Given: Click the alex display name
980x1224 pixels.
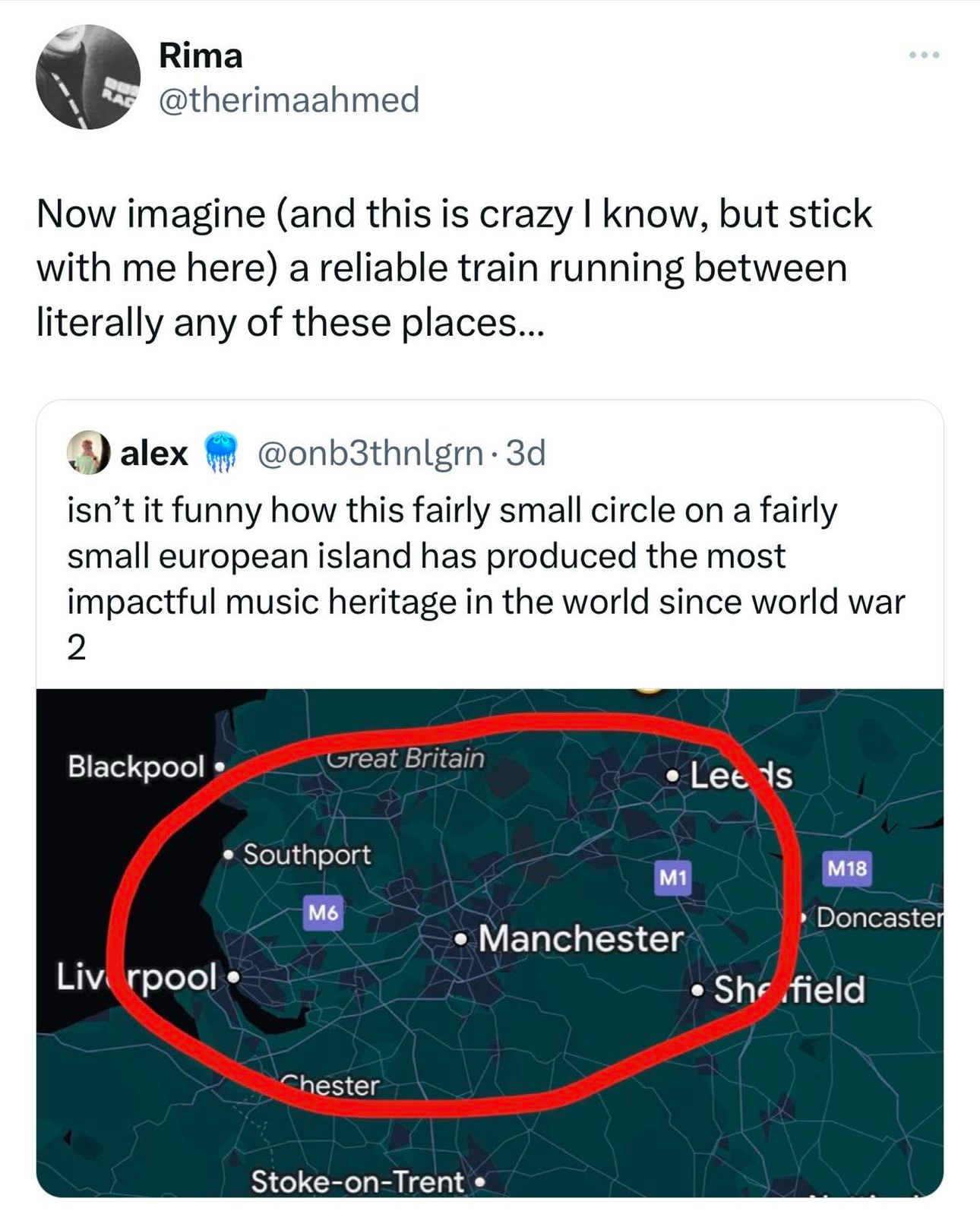Looking at the screenshot, I should (154, 454).
